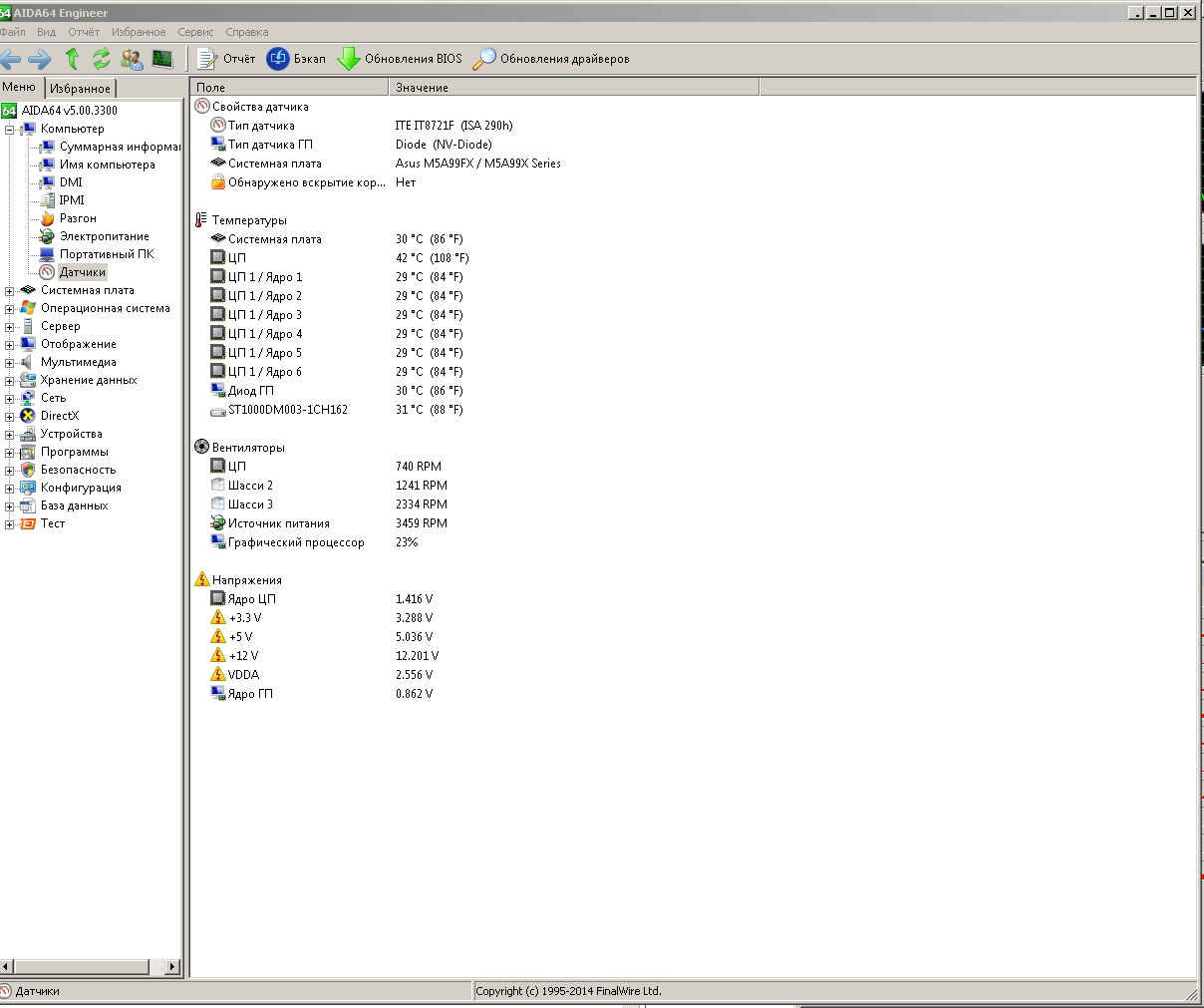This screenshot has width=1204, height=1008.
Task: Expand the DirectX tree node
Action: click(9, 417)
